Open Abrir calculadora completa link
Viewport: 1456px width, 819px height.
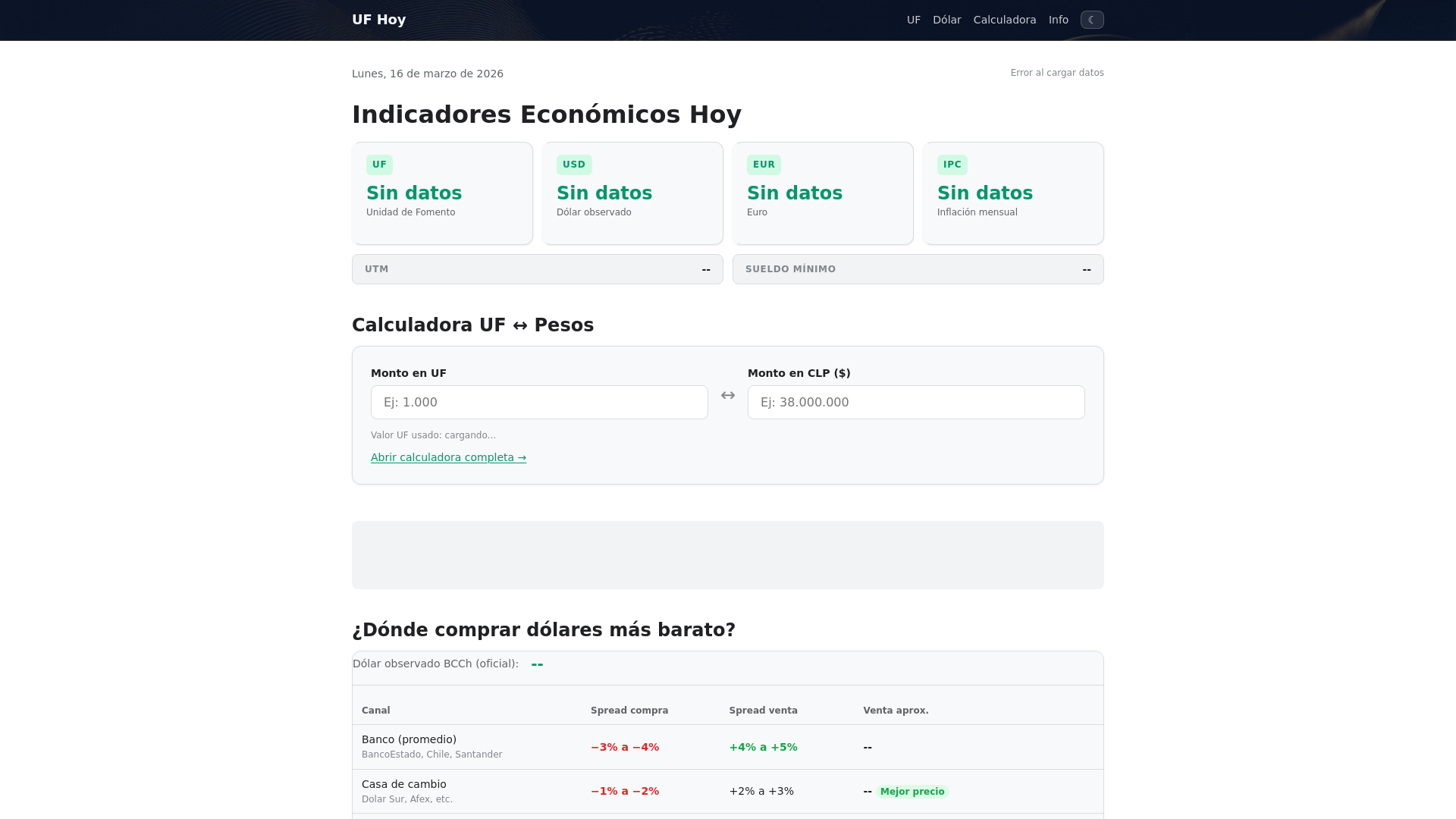[448, 457]
